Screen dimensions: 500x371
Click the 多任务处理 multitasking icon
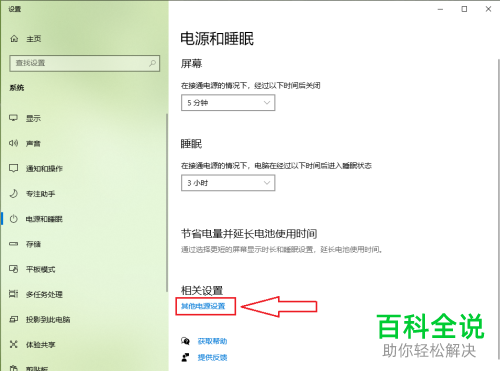tap(13, 294)
